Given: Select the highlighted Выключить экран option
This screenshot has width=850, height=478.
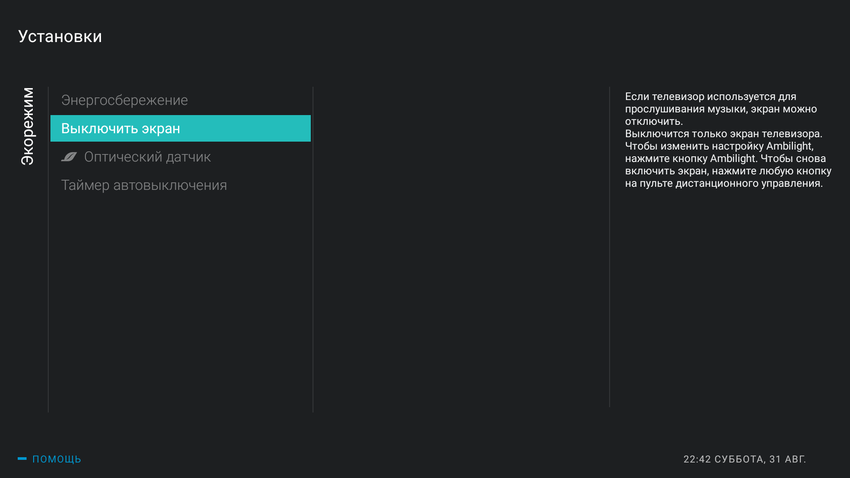Looking at the screenshot, I should pyautogui.click(x=180, y=128).
